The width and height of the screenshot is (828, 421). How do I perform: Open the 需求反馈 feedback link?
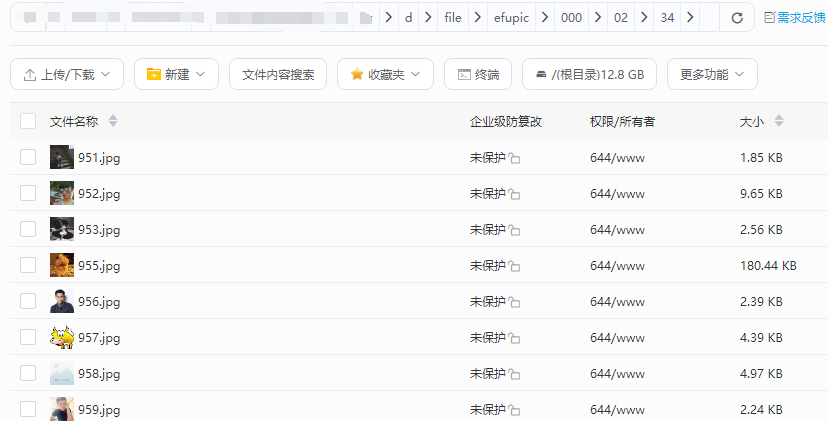click(795, 18)
